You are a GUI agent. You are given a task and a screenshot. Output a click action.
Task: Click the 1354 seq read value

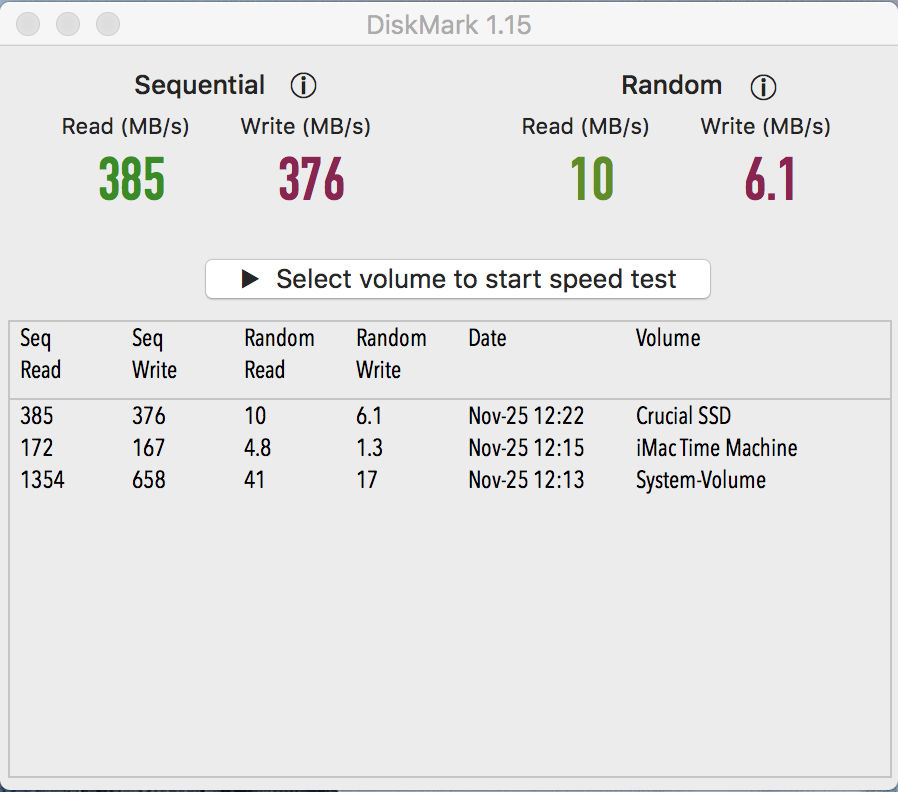tap(42, 480)
